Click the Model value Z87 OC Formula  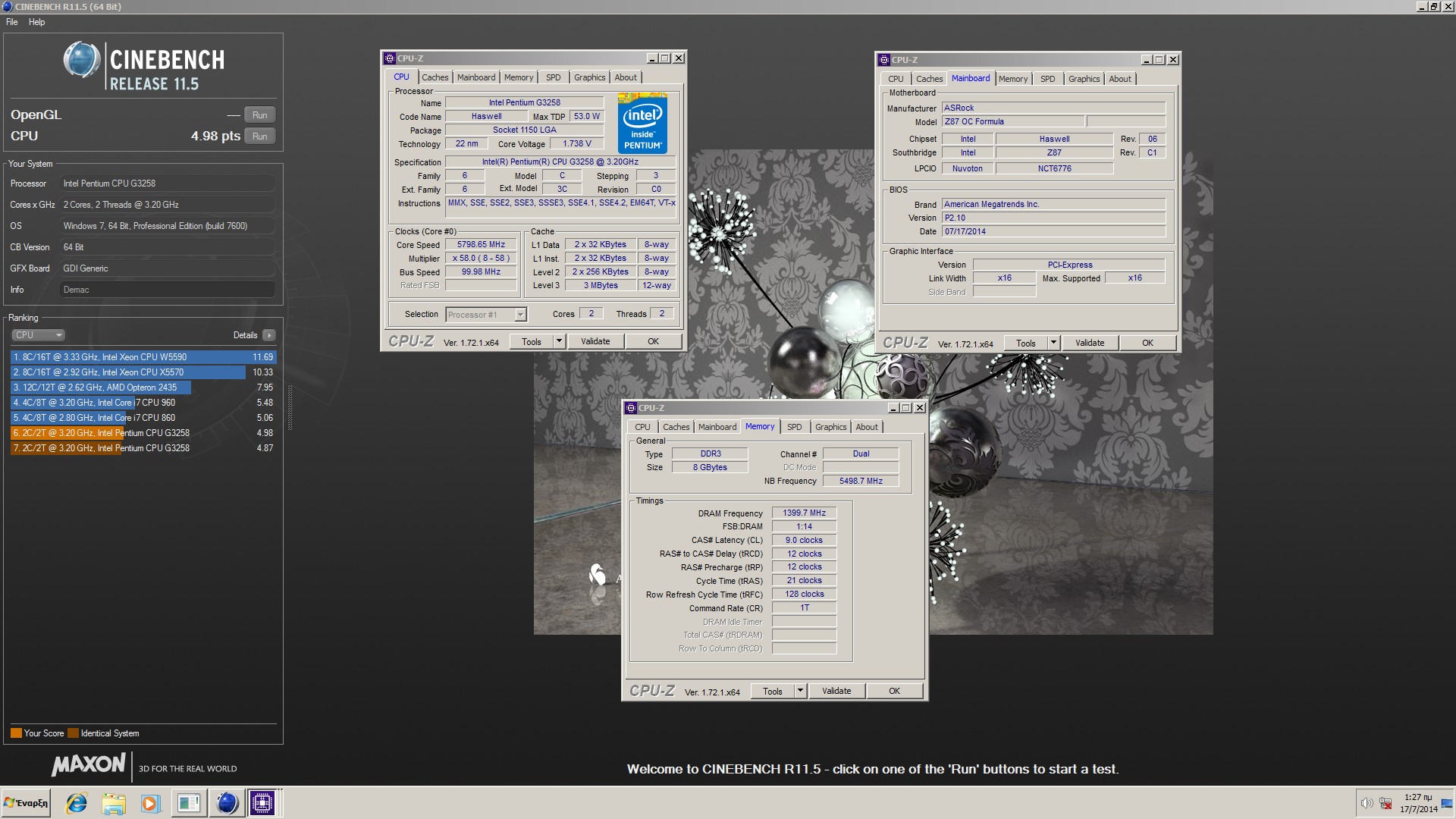1012,121
